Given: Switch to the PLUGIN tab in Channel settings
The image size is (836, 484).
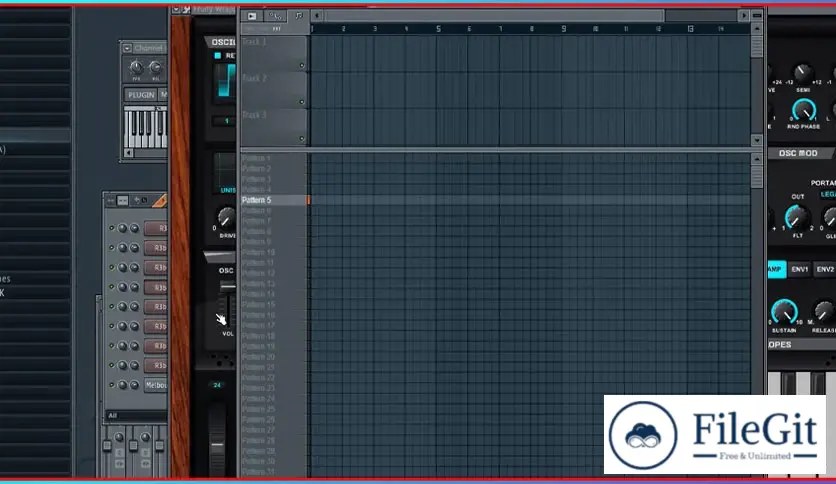Looking at the screenshot, I should click(x=141, y=95).
